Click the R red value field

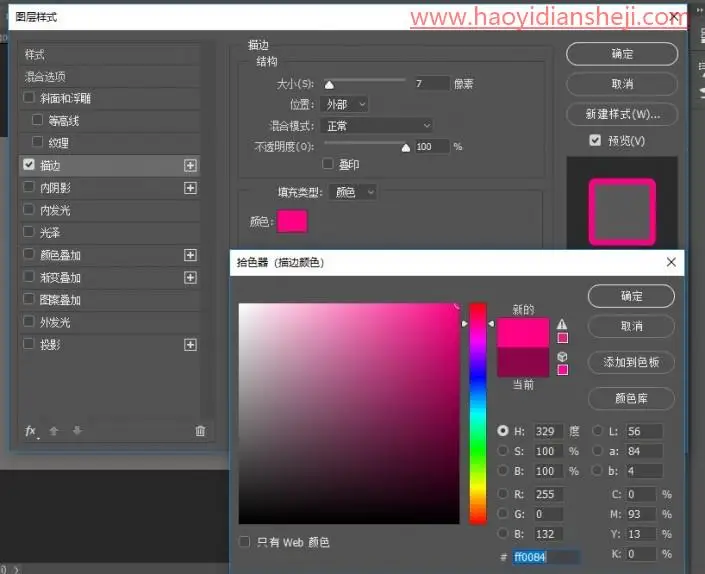548,494
